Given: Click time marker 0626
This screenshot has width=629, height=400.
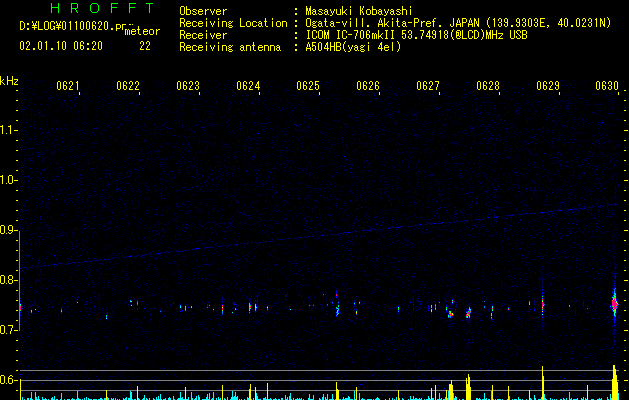Looking at the screenshot, I should point(367,86).
